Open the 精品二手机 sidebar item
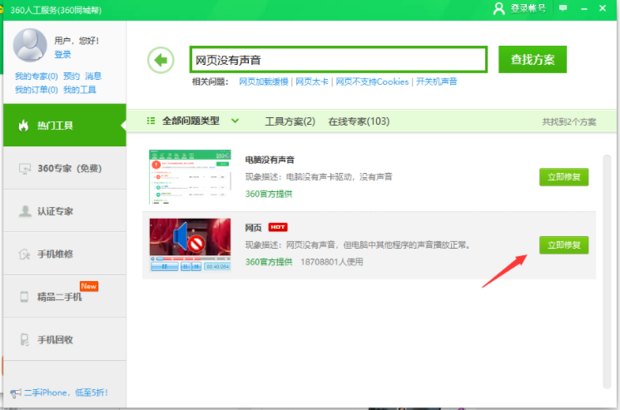Screen dimensions: 620x410 coord(65,297)
